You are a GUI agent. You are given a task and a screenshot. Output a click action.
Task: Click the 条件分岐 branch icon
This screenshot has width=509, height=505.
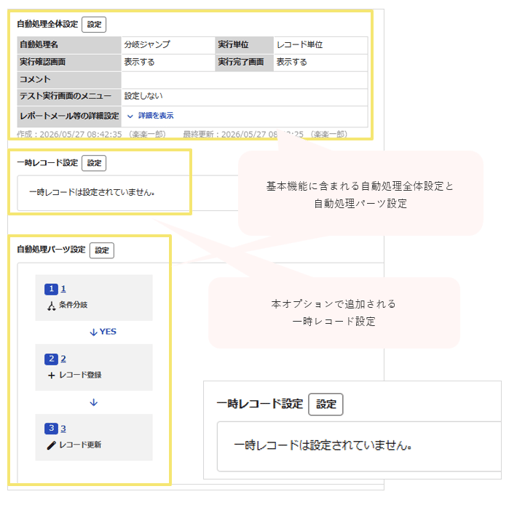(51, 306)
